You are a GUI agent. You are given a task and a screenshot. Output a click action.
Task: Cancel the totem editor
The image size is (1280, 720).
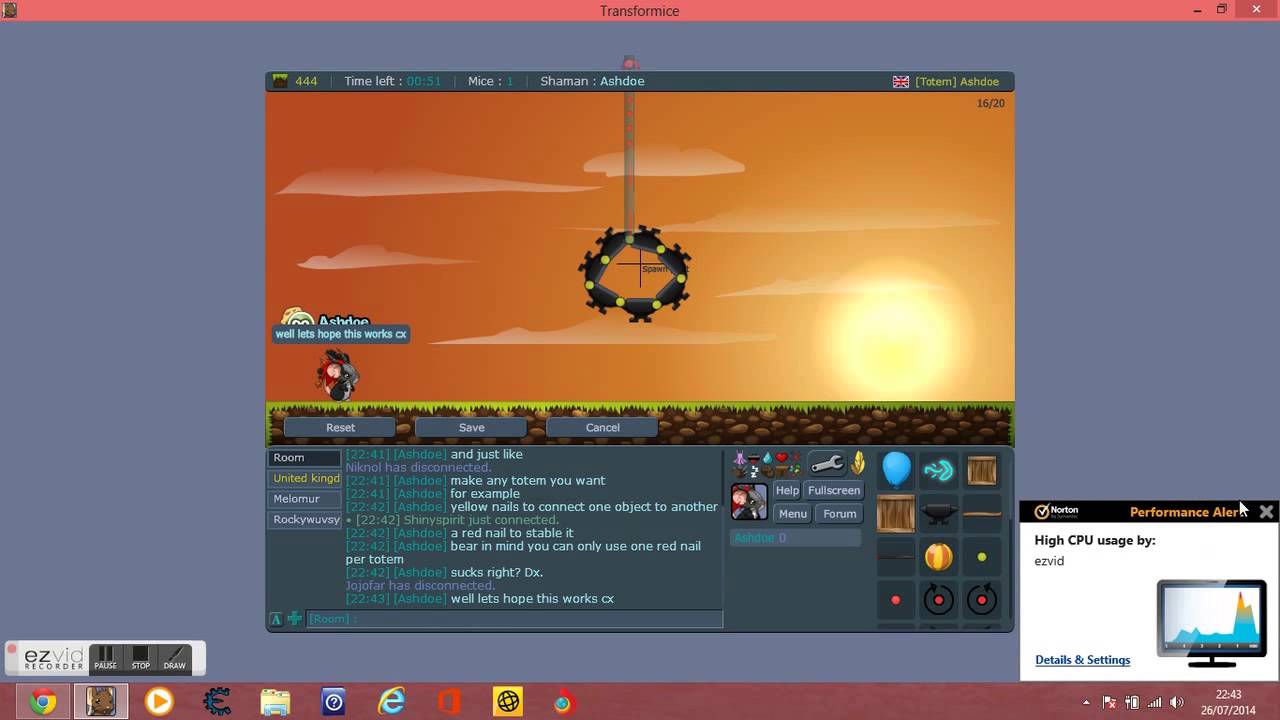point(602,427)
